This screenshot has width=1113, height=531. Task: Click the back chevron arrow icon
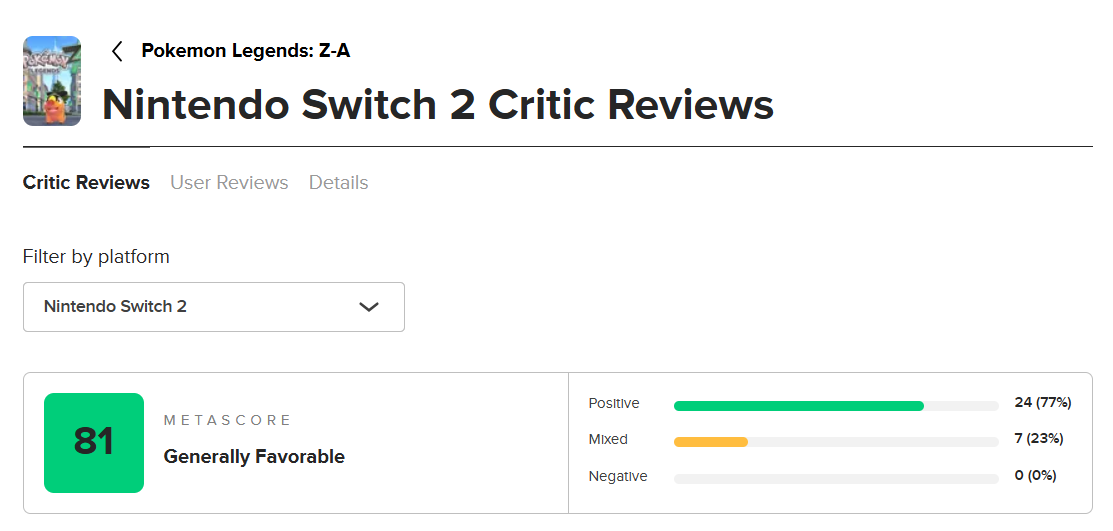point(118,51)
